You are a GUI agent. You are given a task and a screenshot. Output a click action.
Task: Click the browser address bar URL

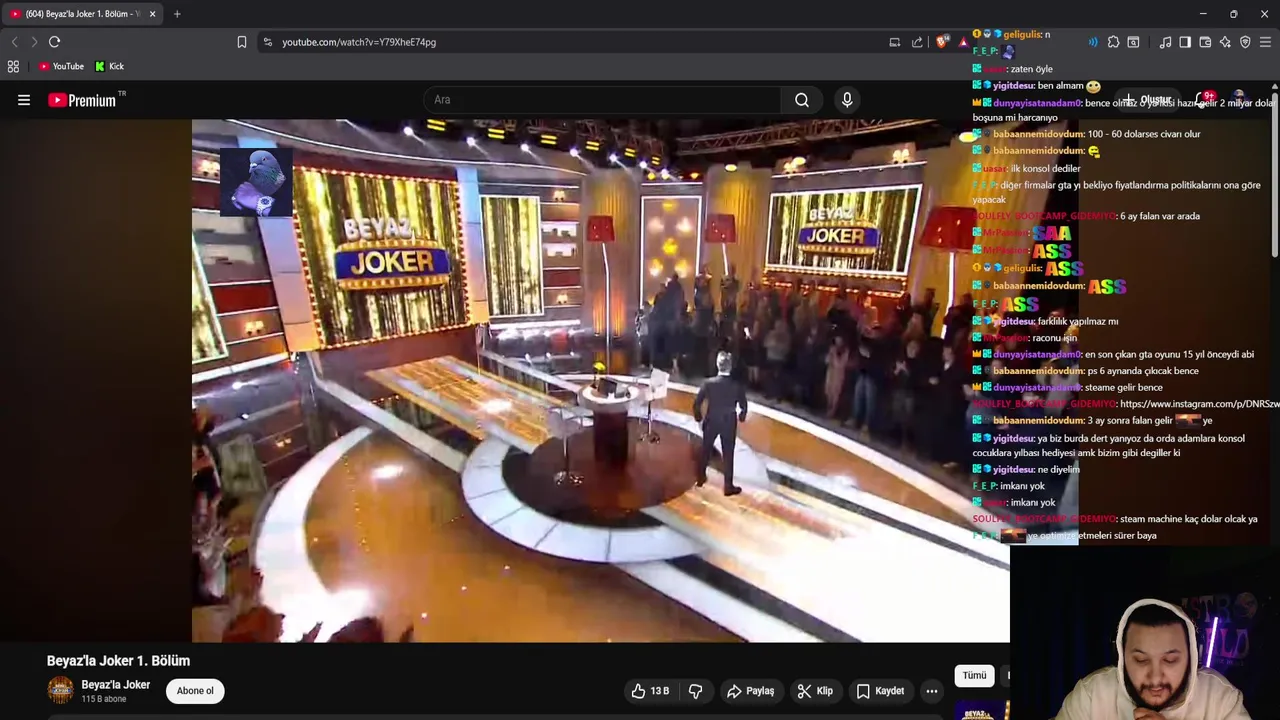click(359, 42)
